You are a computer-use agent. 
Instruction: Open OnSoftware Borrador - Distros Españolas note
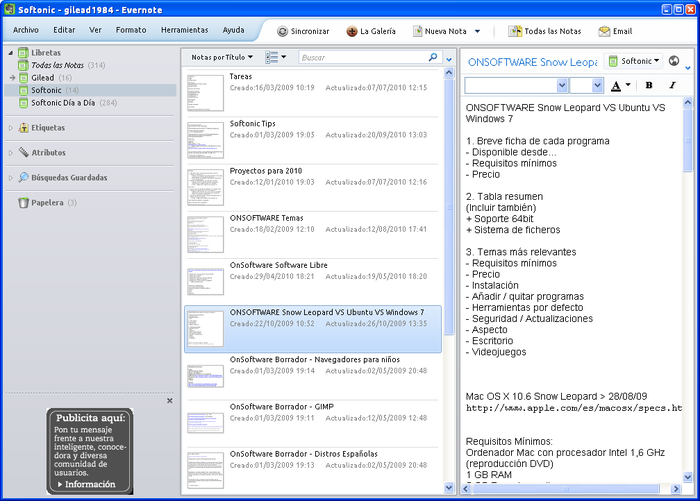(312, 470)
